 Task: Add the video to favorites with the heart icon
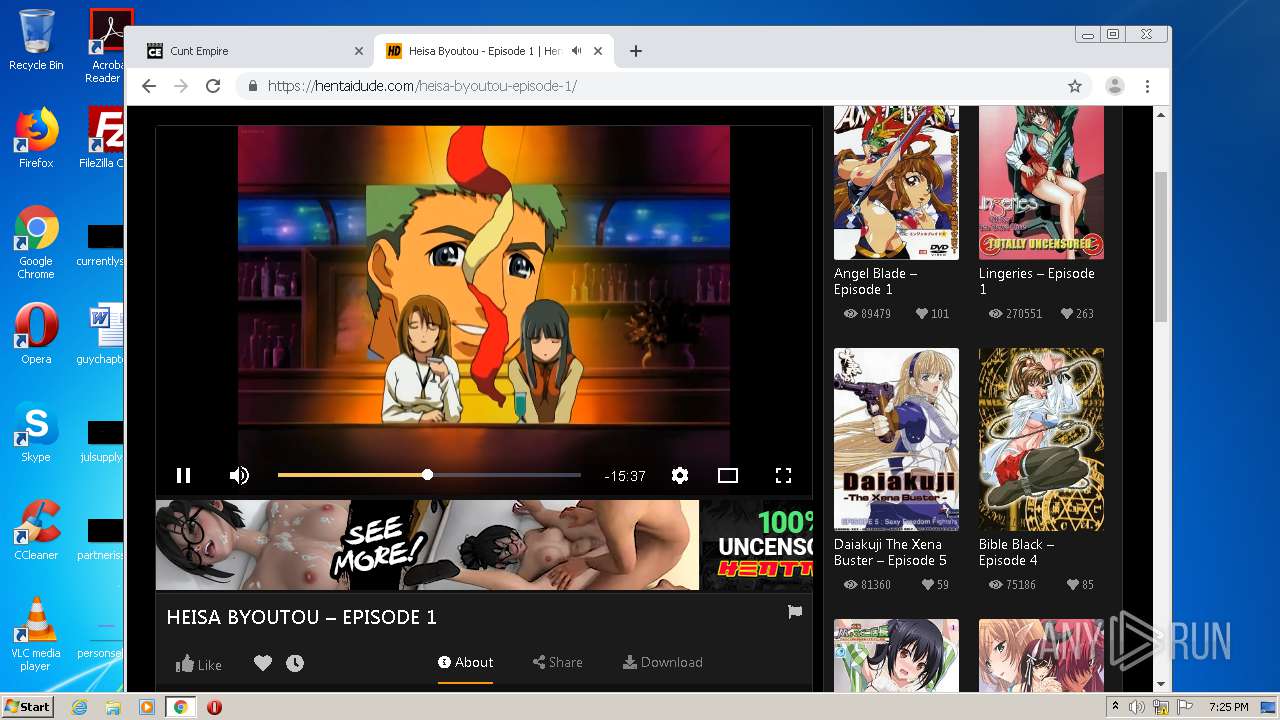[263, 663]
